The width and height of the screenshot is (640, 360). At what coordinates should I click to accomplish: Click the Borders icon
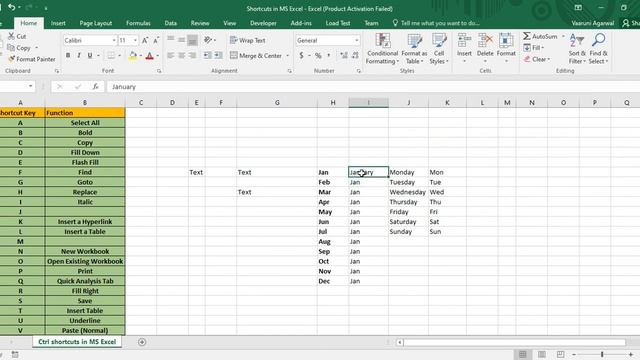coord(111,56)
